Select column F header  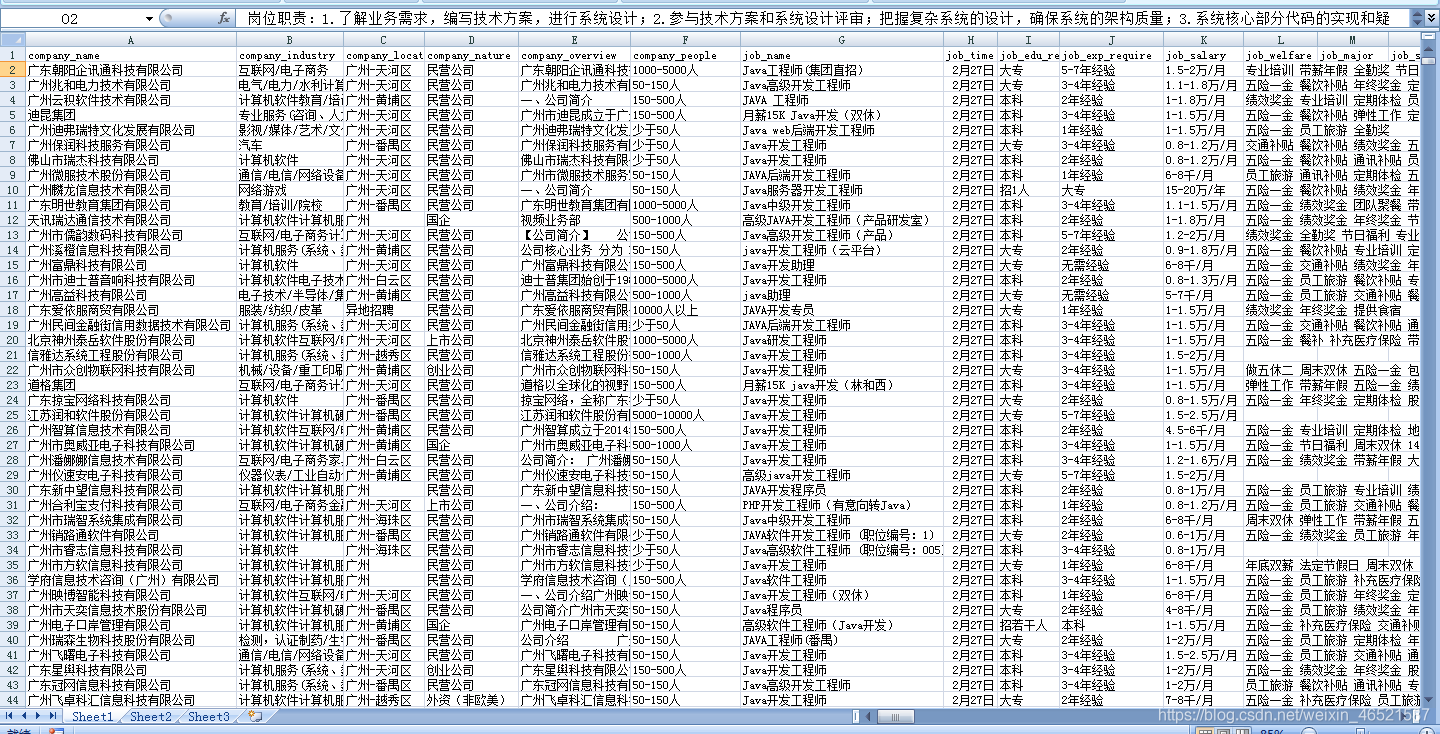pos(685,40)
